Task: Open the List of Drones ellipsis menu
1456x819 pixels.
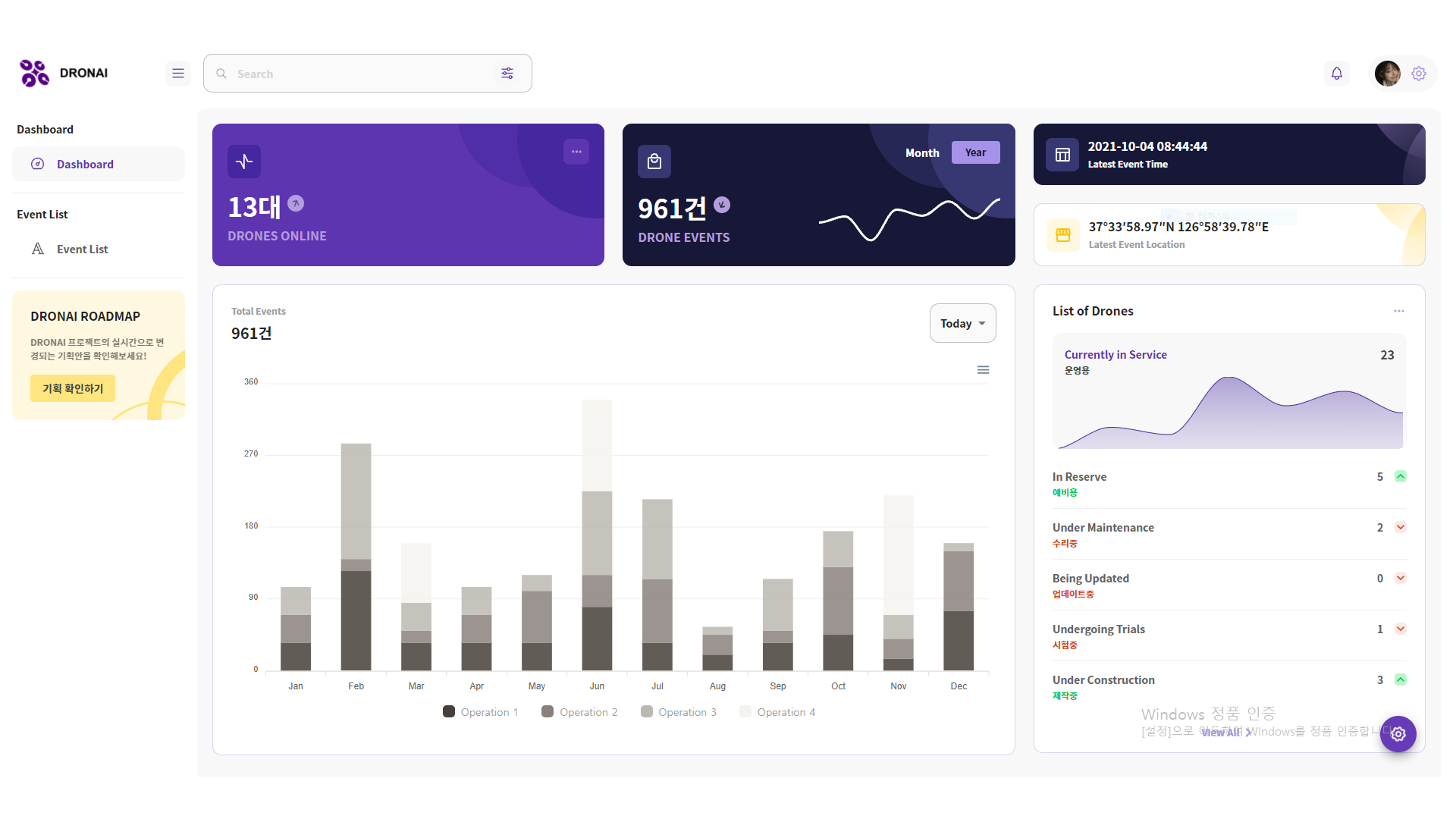Action: coord(1398,311)
